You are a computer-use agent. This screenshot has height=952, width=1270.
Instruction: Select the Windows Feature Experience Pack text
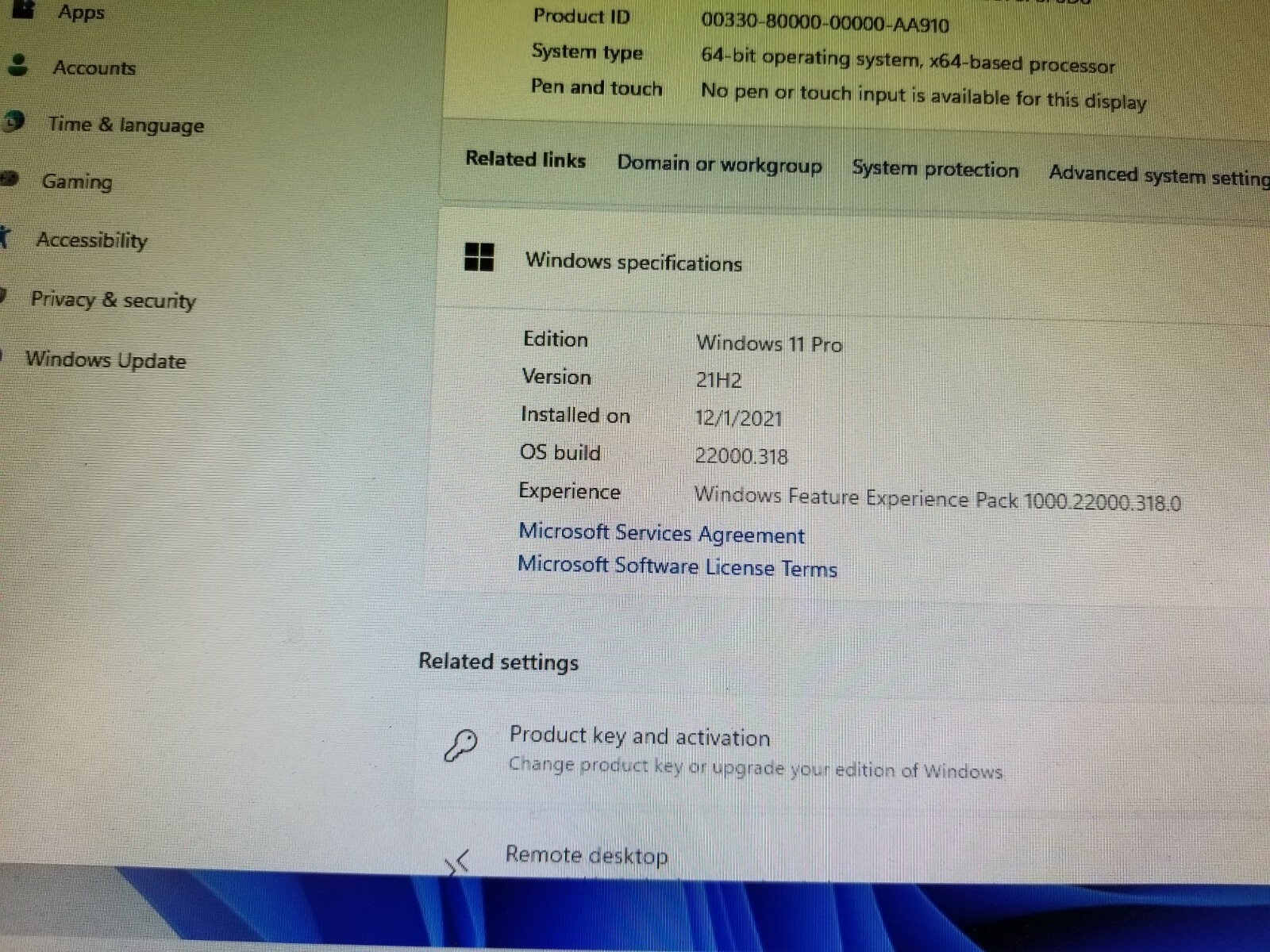coord(937,499)
